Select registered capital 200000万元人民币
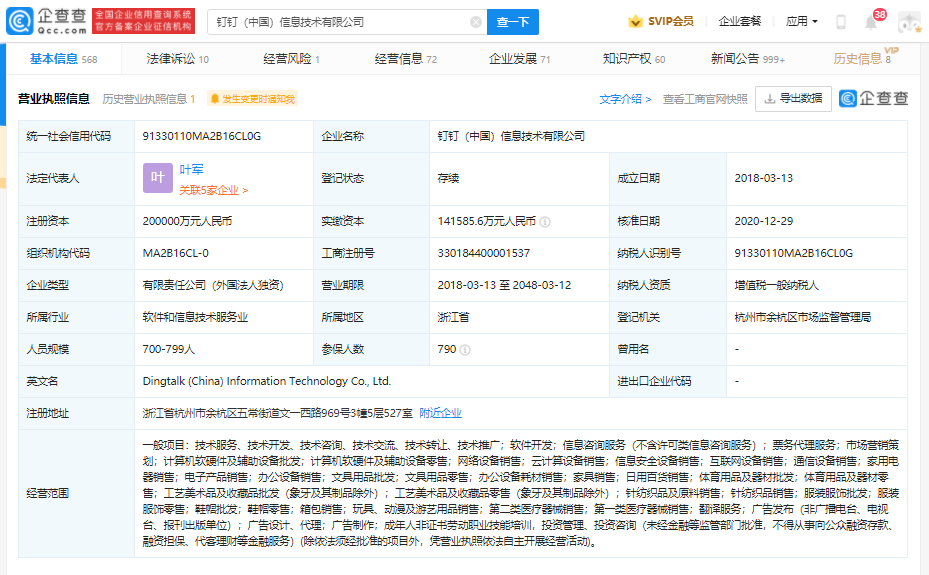This screenshot has height=575, width=929. pos(187,221)
